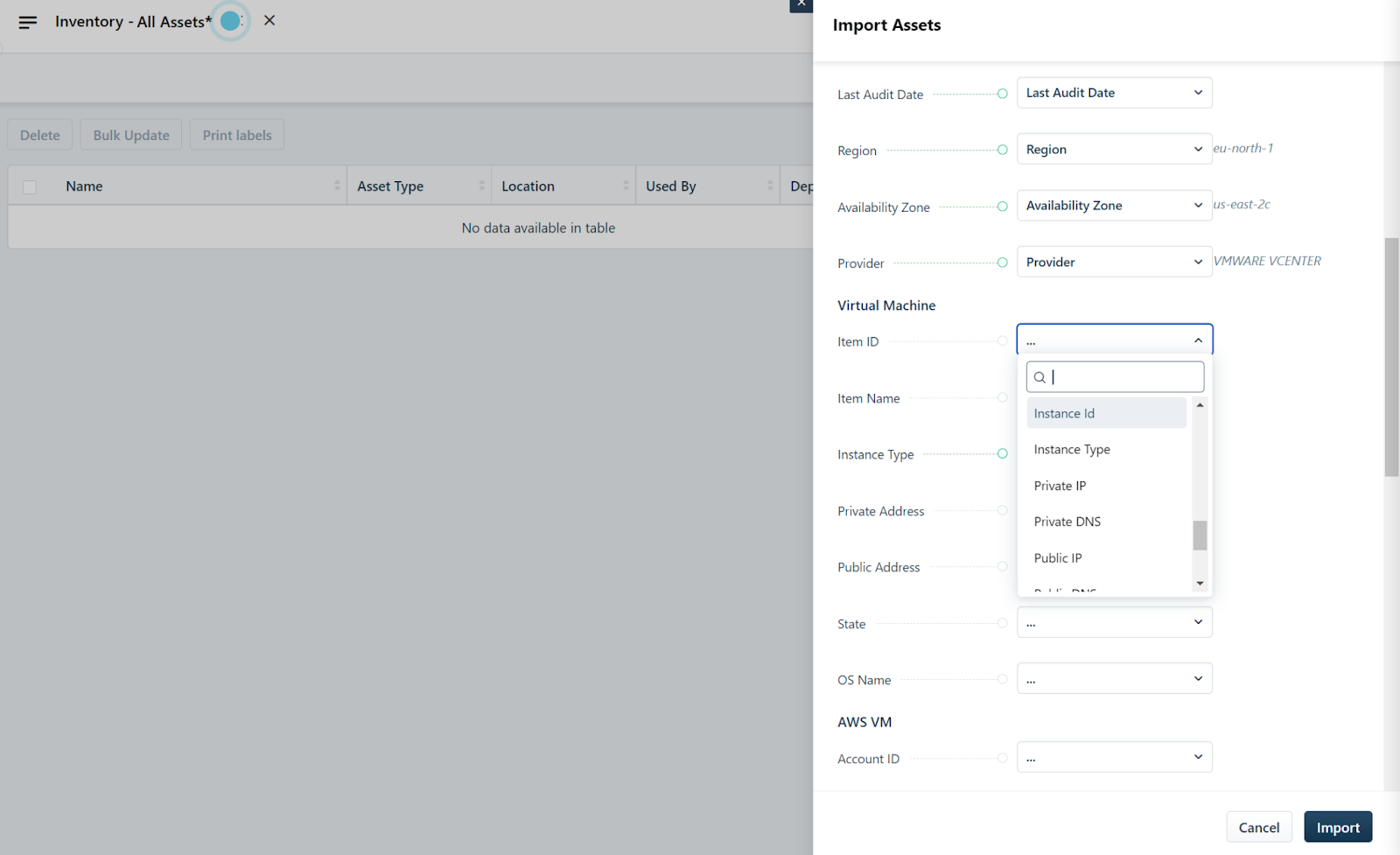The height and width of the screenshot is (855, 1400).
Task: Select Instance Type option in list
Action: pos(1106,449)
